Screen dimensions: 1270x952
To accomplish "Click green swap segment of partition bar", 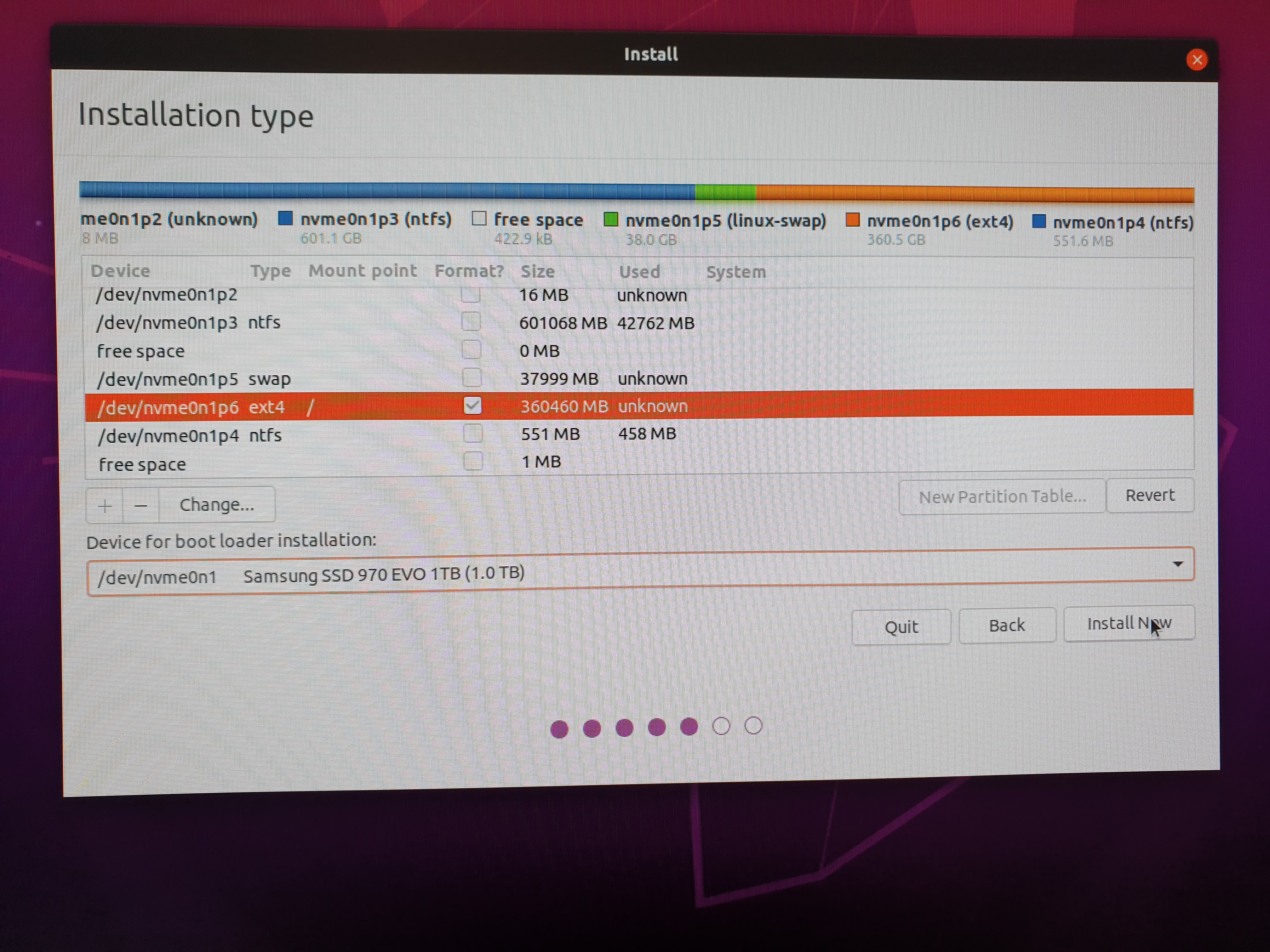I will pos(726,192).
